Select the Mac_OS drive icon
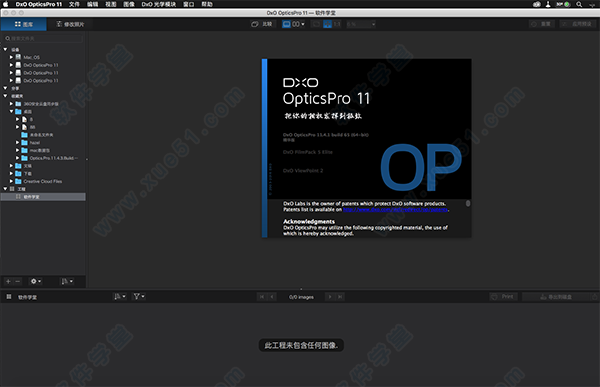 pos(18,57)
